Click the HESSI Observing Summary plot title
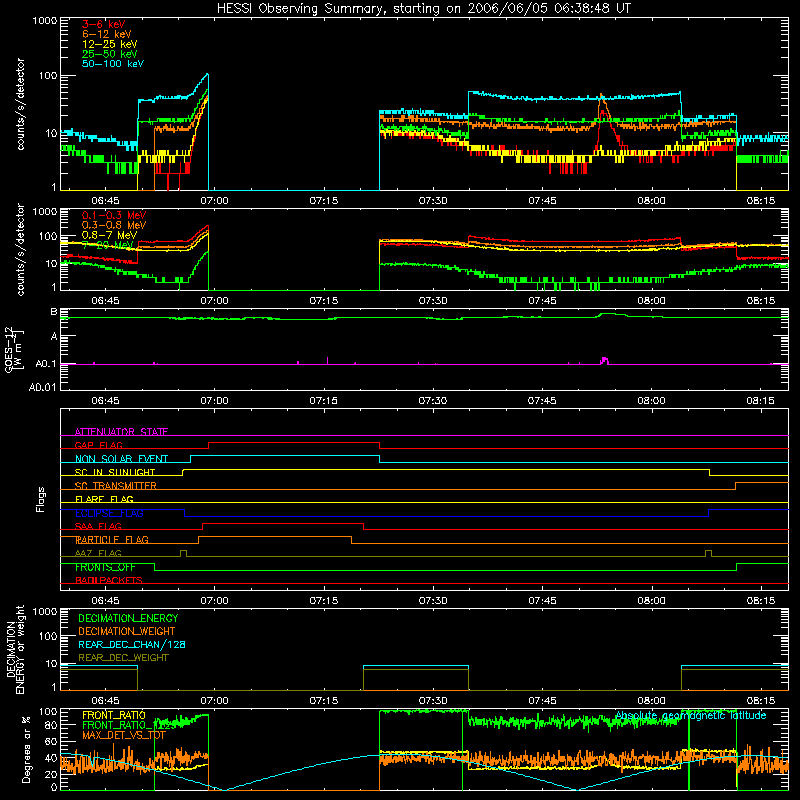Image resolution: width=800 pixels, height=800 pixels. point(423,9)
